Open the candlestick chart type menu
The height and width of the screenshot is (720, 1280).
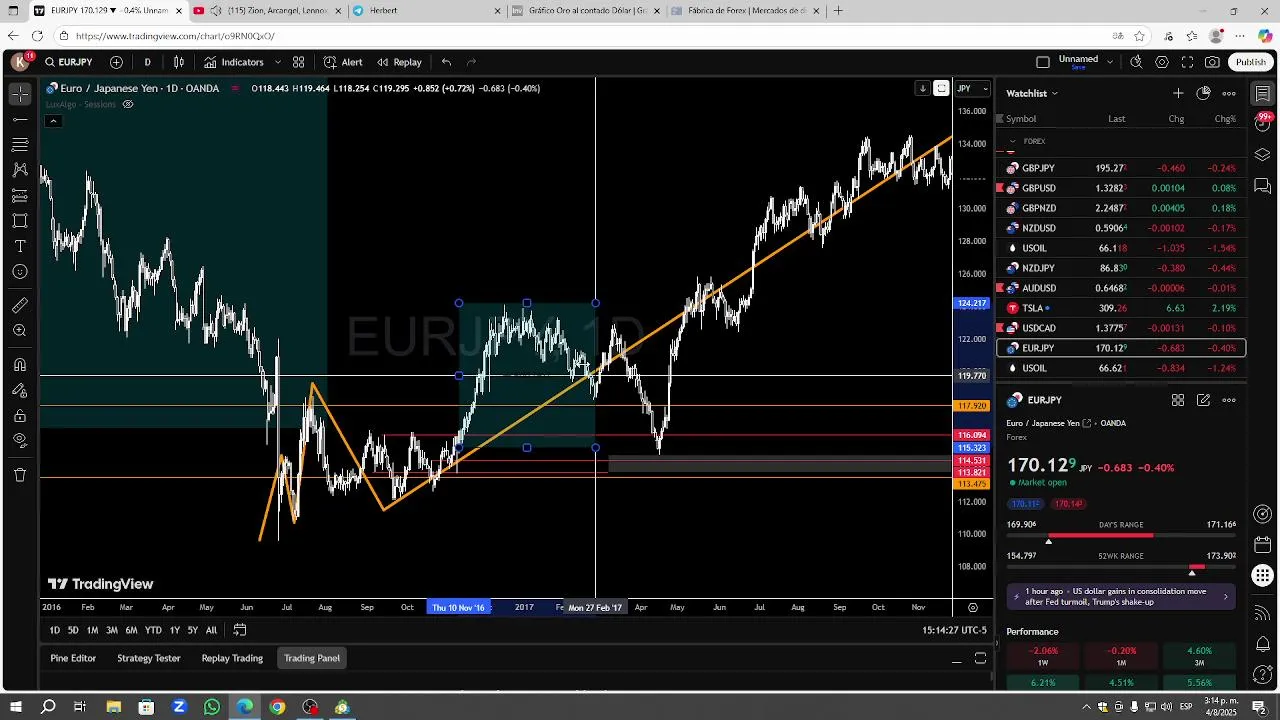pyautogui.click(x=179, y=62)
